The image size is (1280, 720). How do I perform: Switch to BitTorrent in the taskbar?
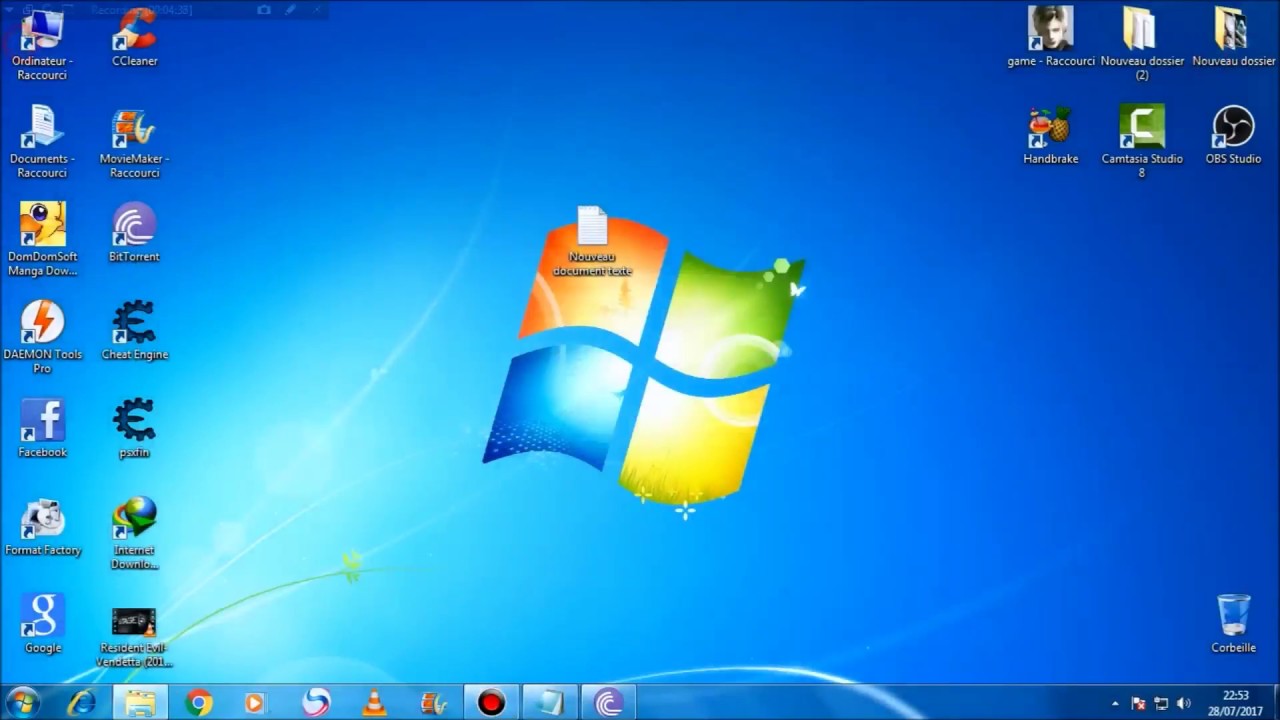click(608, 703)
